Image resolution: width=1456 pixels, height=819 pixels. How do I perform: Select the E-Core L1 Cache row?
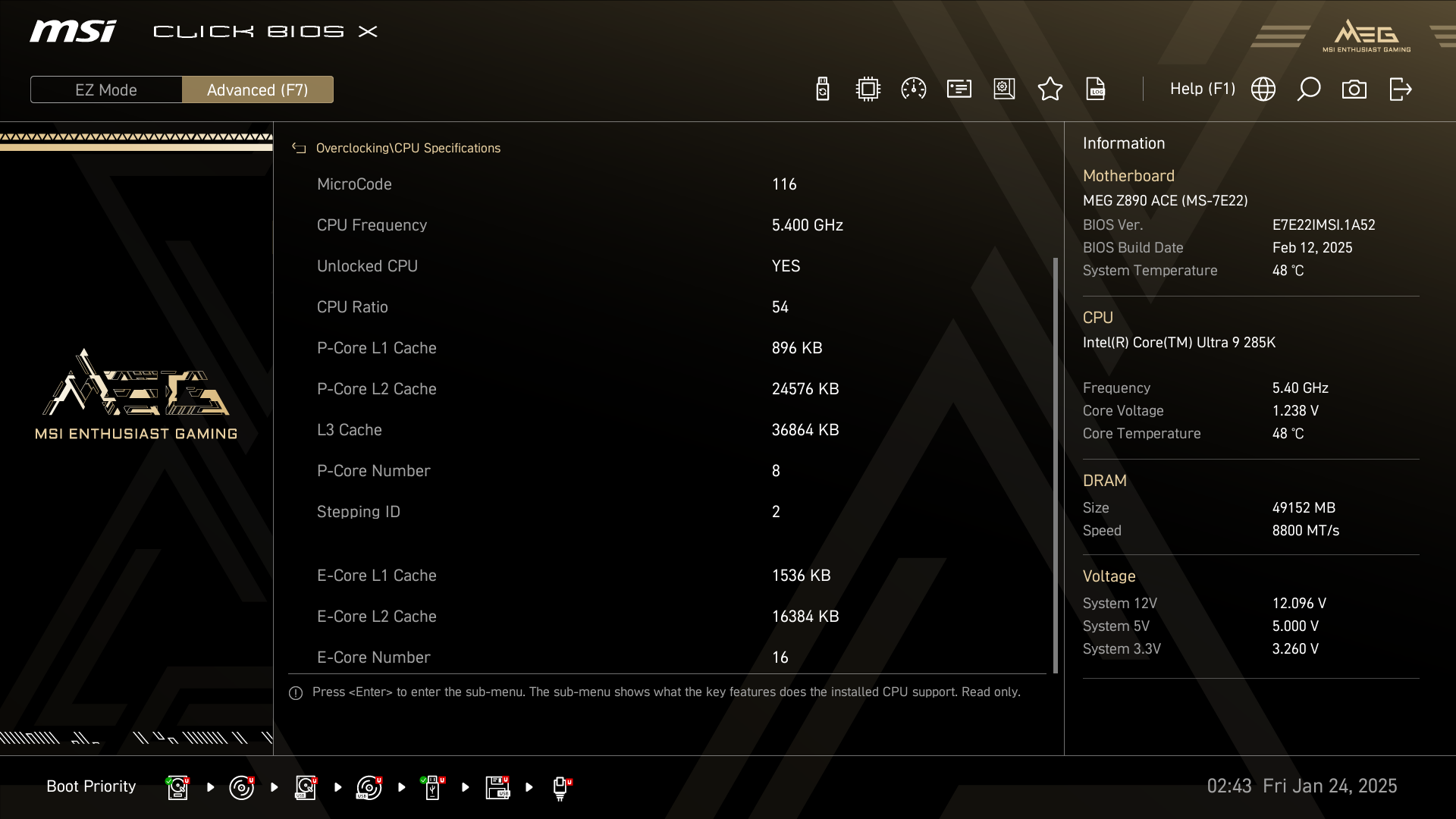point(667,576)
